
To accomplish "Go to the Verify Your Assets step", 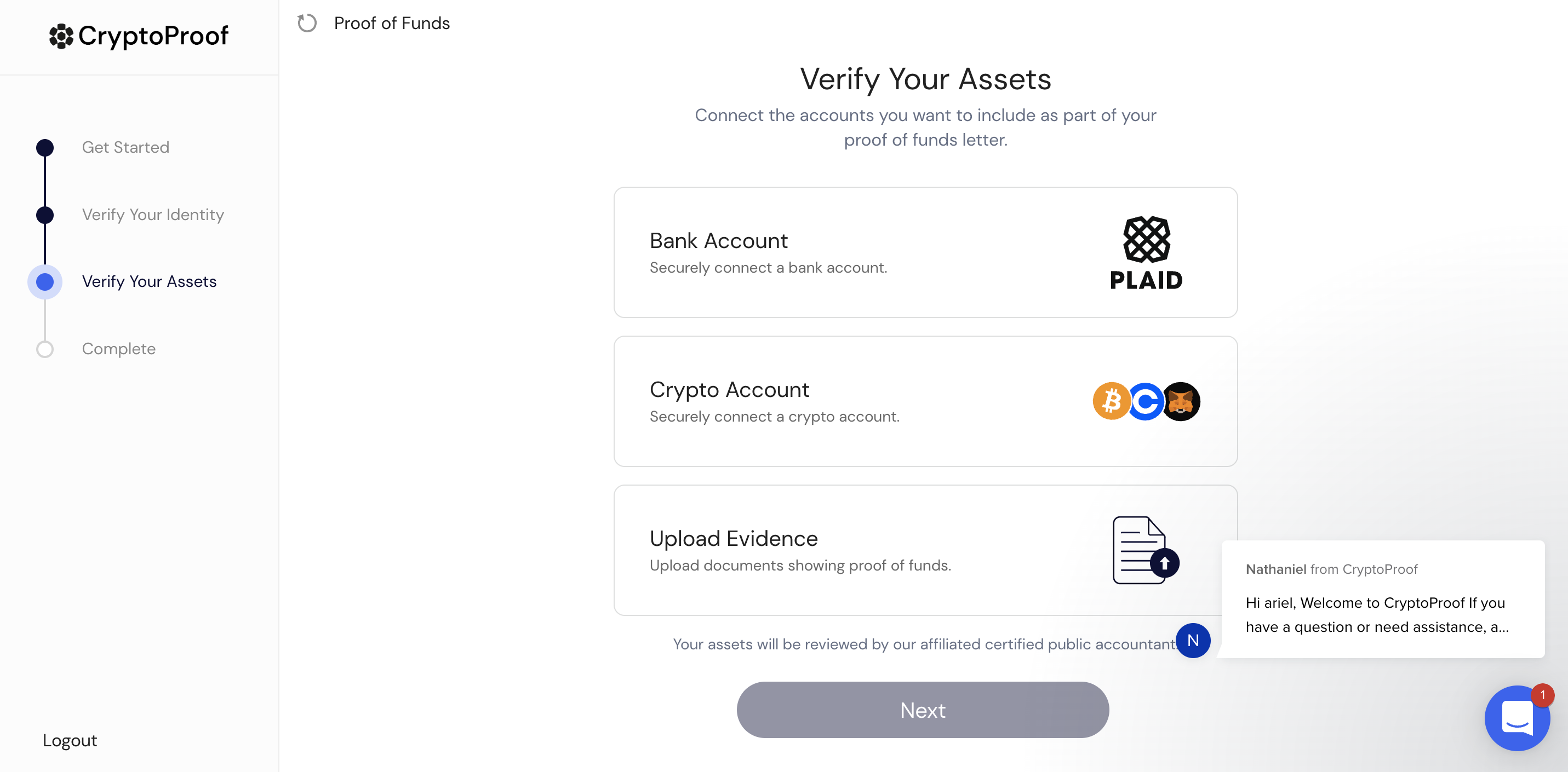I will pos(149,281).
